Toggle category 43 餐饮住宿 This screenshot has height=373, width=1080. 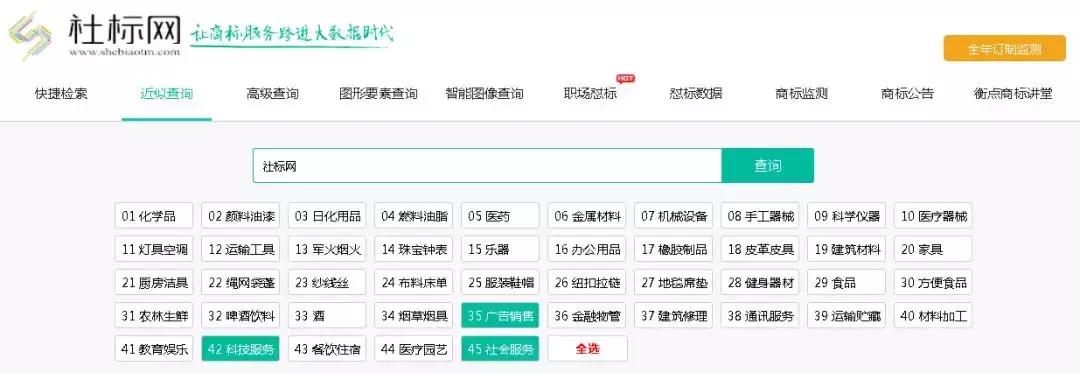tap(327, 349)
